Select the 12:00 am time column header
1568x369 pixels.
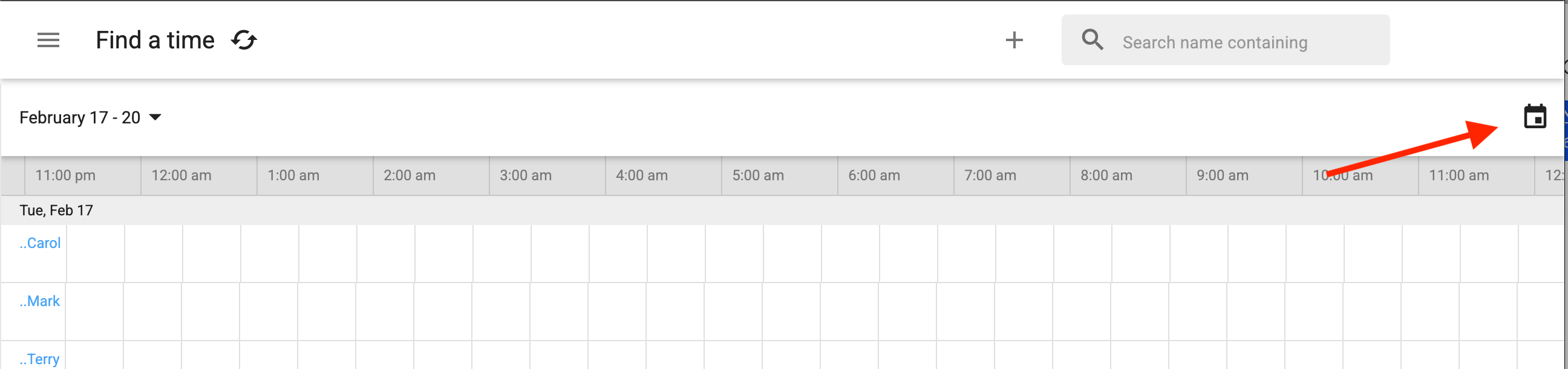(x=181, y=175)
